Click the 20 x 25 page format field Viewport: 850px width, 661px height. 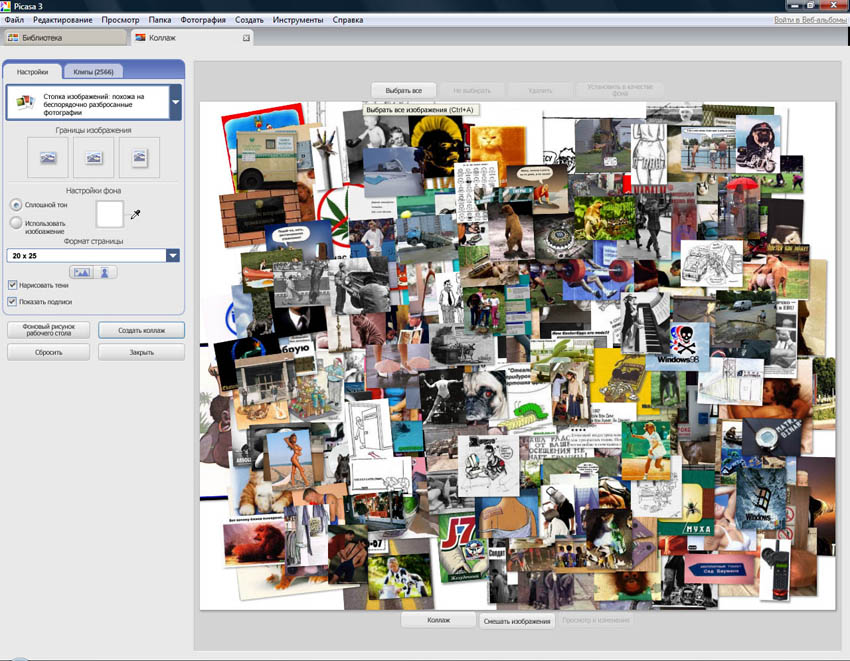click(87, 255)
